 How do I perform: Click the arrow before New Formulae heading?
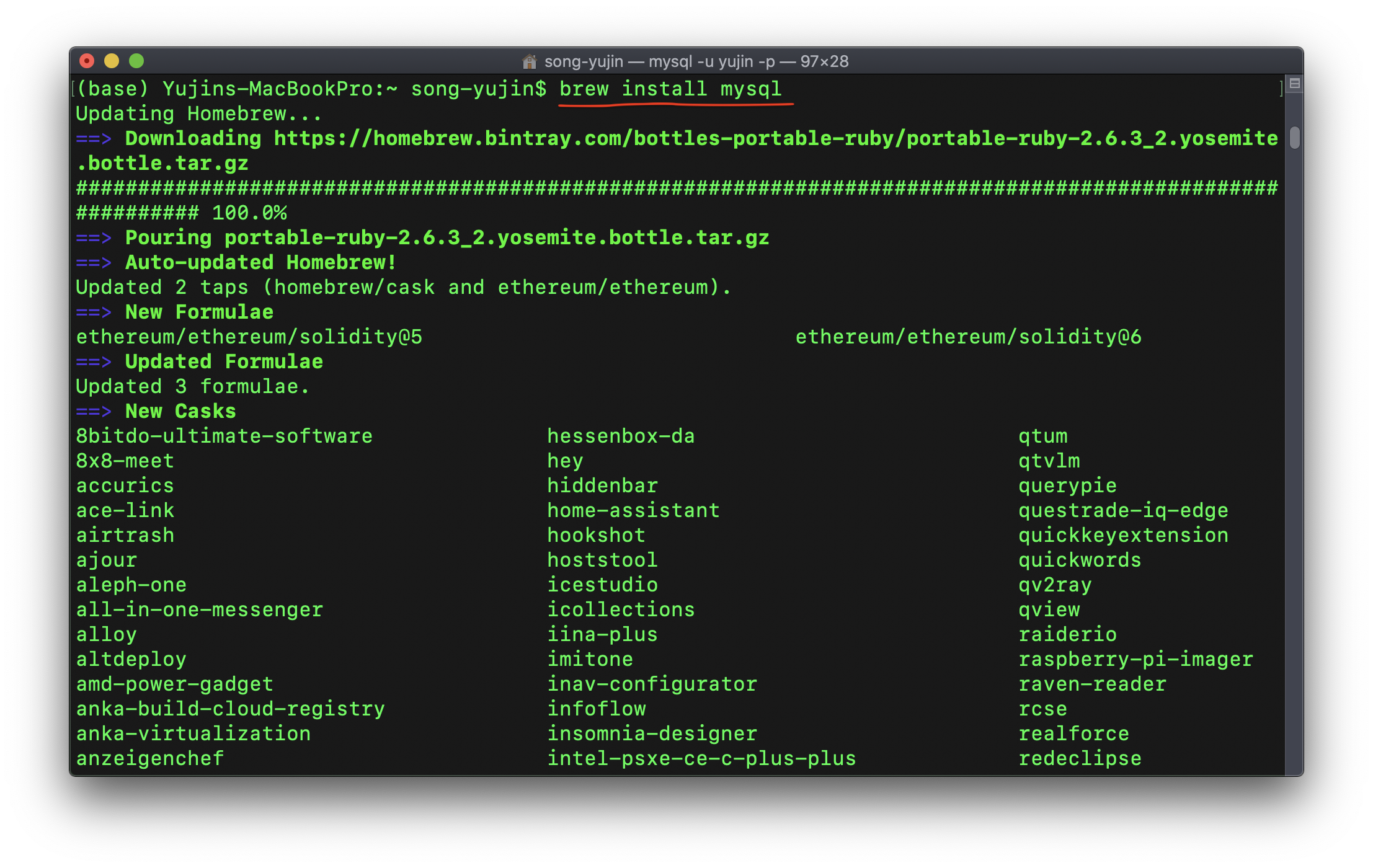tap(94, 312)
